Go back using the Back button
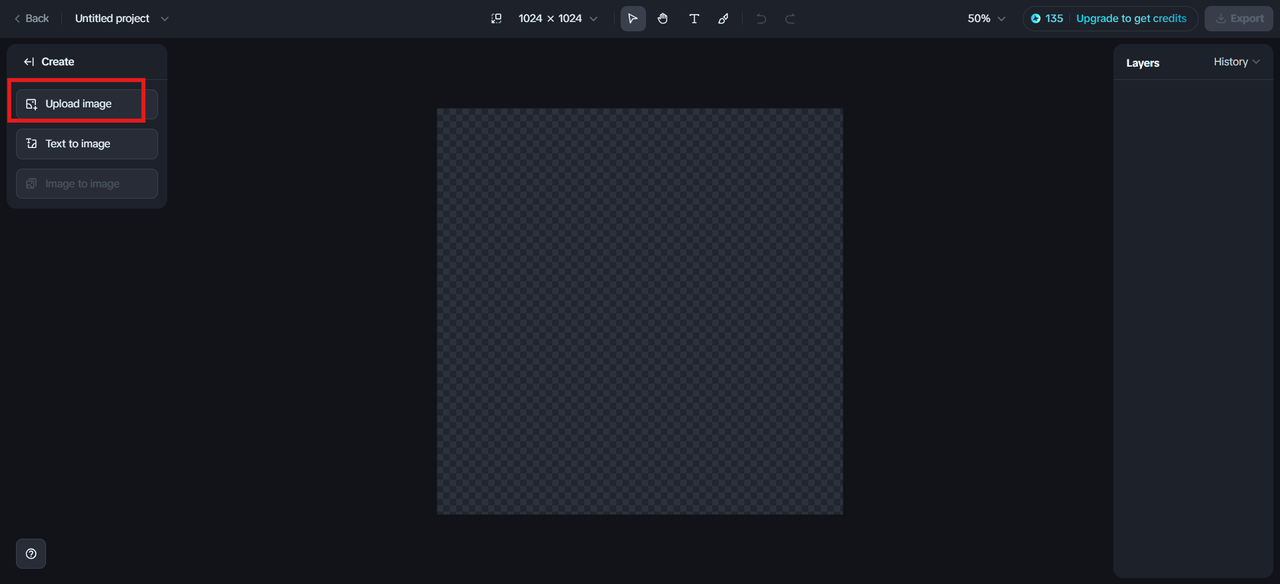 pos(31,18)
